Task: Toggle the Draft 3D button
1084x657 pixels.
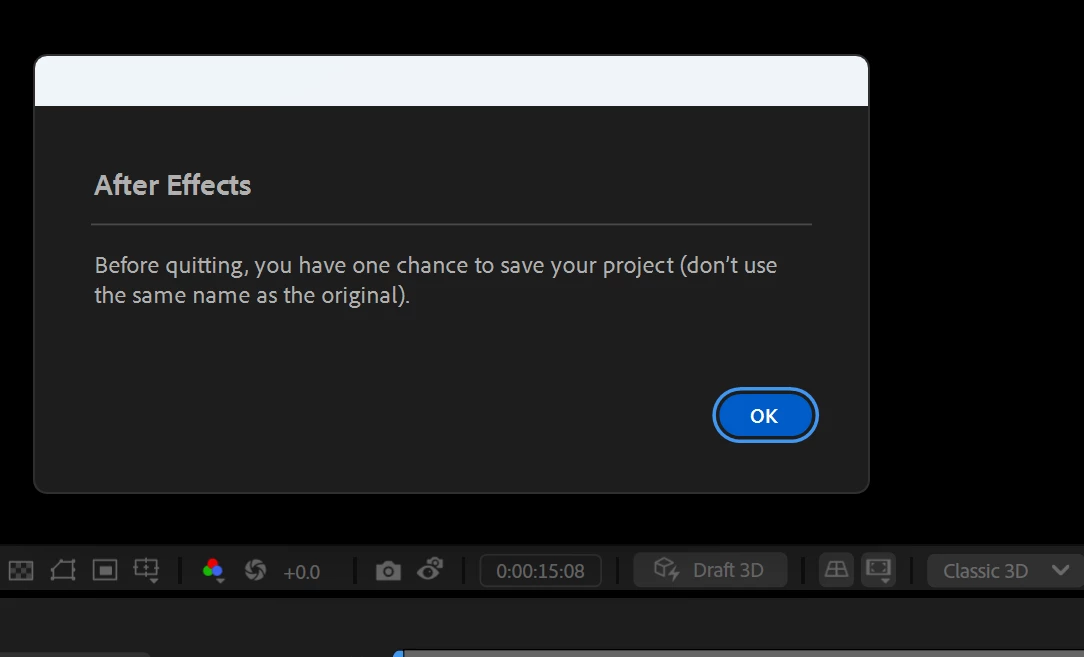Action: [x=710, y=570]
